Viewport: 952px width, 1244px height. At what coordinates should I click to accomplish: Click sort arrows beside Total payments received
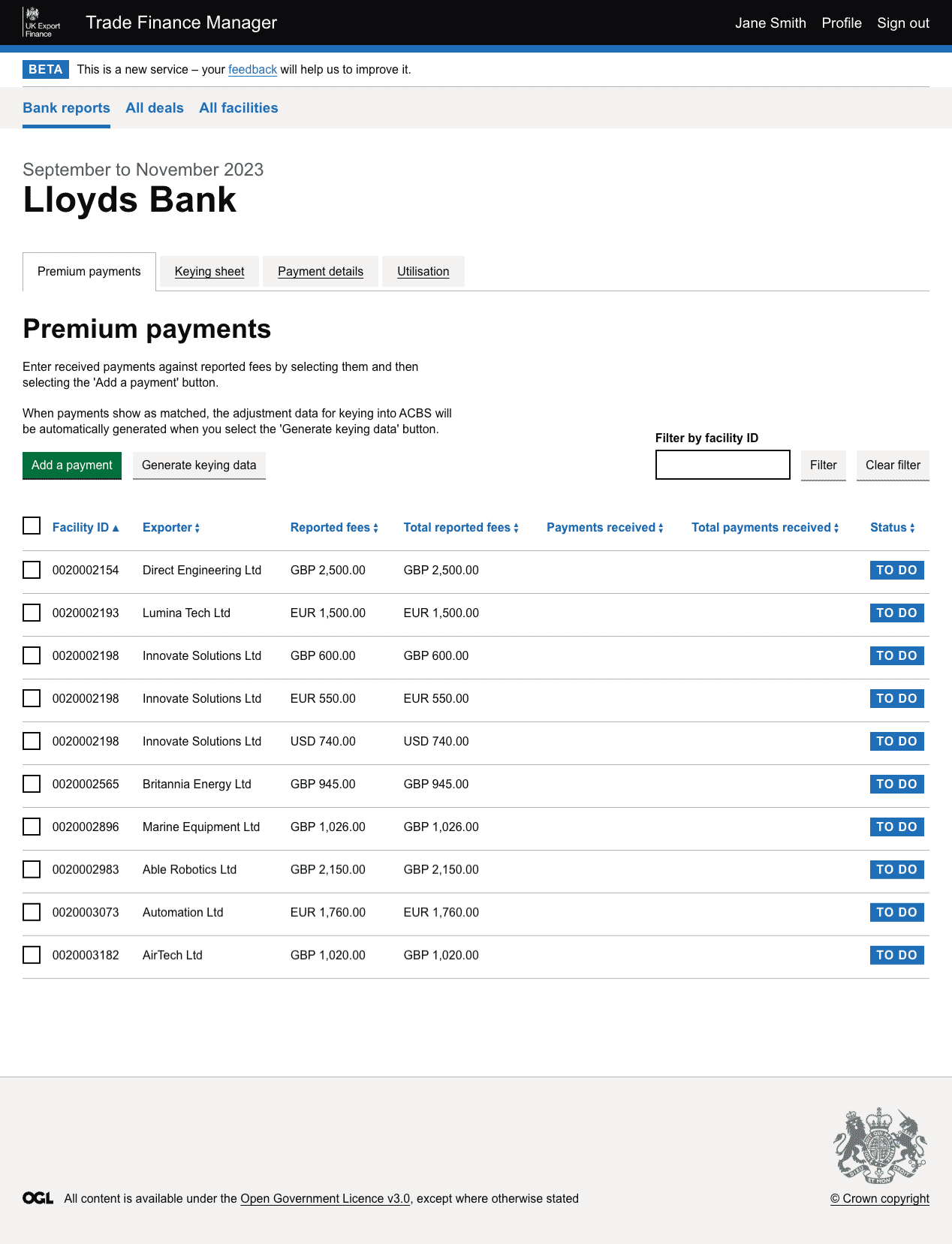(x=836, y=528)
